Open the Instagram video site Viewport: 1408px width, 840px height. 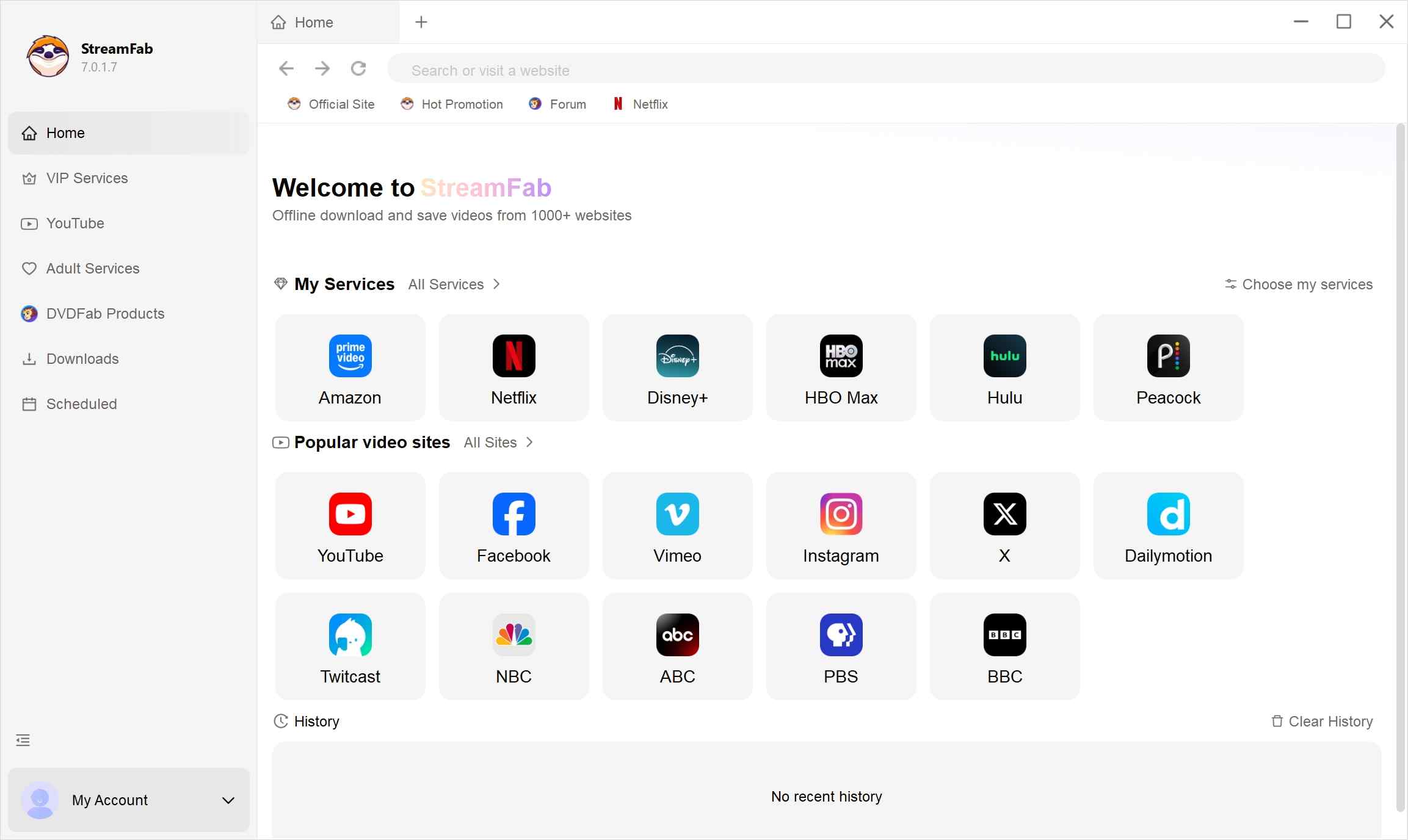[x=841, y=525]
